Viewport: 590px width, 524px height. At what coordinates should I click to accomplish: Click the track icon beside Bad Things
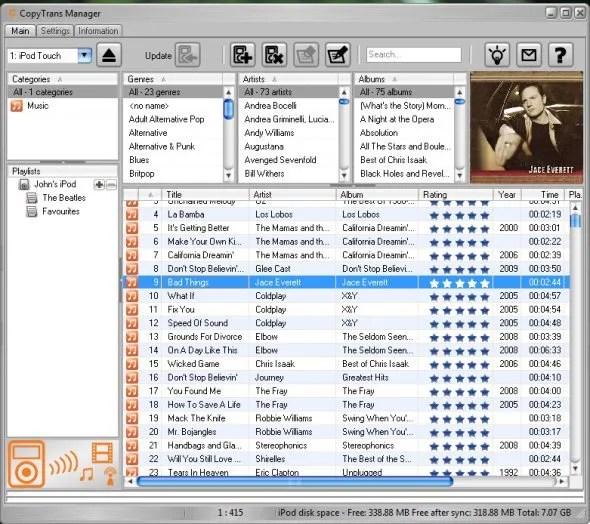click(x=132, y=282)
